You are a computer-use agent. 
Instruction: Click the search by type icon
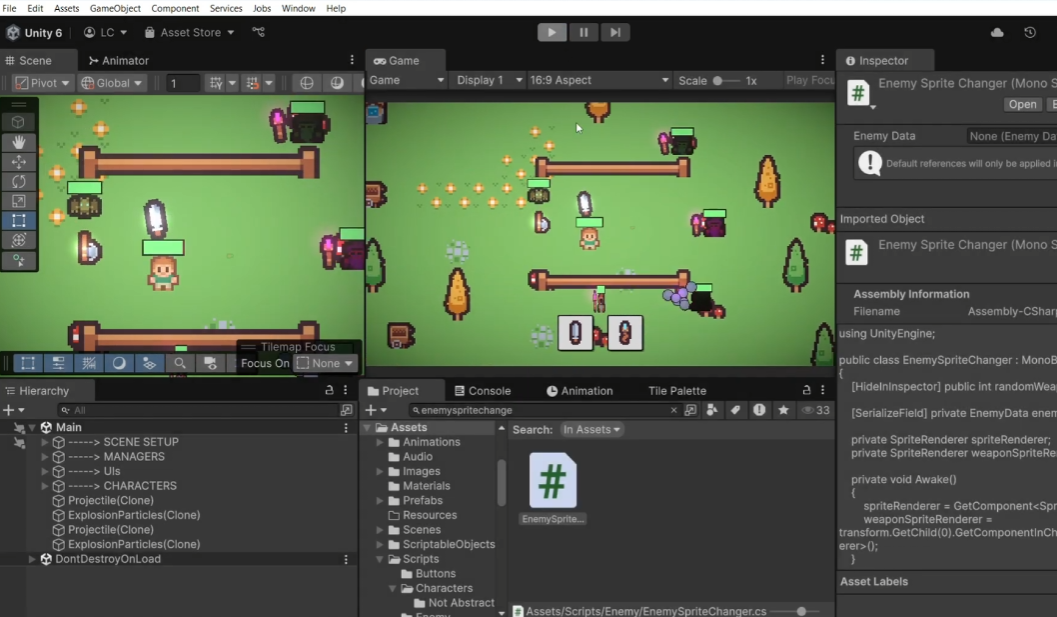711,410
